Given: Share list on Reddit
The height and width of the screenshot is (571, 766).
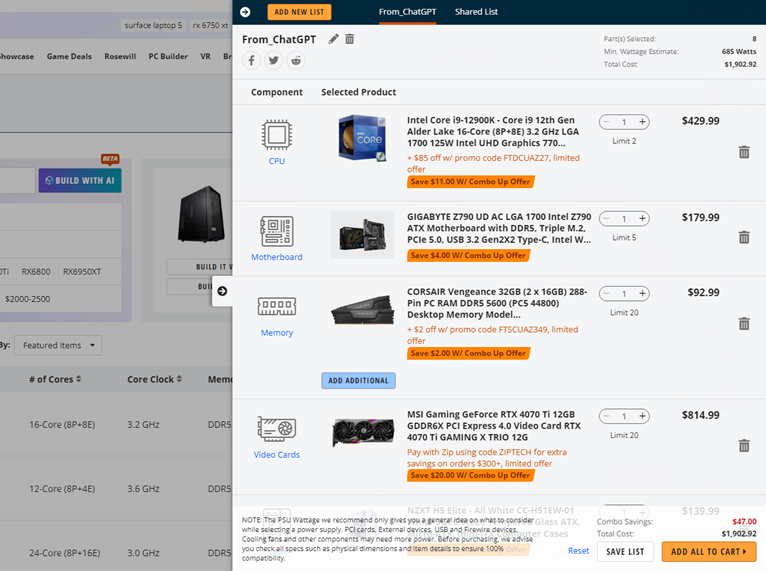Looking at the screenshot, I should (x=296, y=61).
